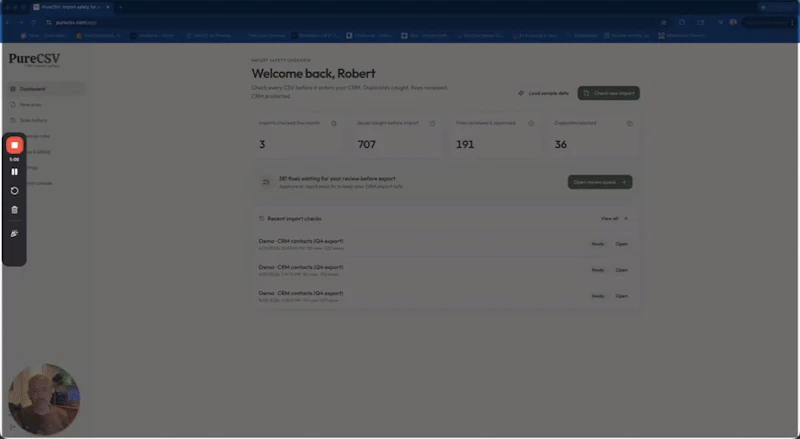This screenshot has width=800, height=439.
Task: Bookmark this page with the star icon
Action: [664, 22]
